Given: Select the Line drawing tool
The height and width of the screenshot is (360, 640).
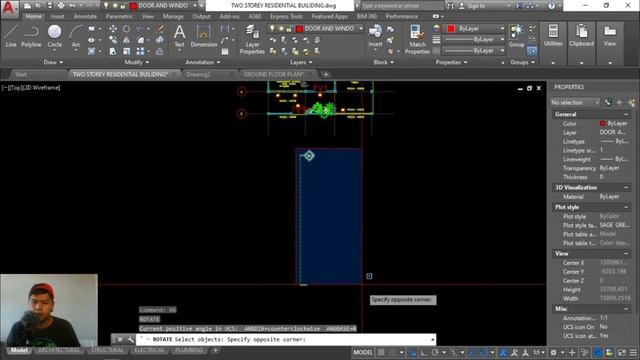Looking at the screenshot, I should pyautogui.click(x=11, y=36).
